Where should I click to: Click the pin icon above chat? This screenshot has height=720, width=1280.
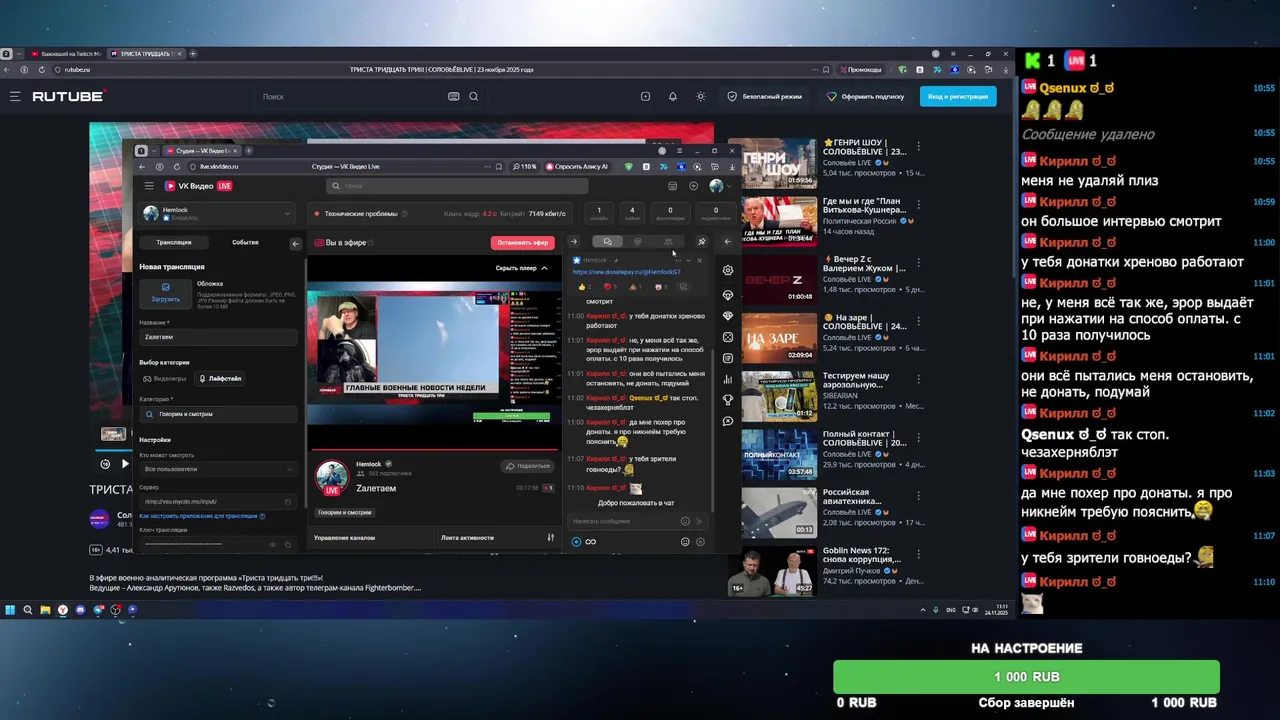[702, 242]
